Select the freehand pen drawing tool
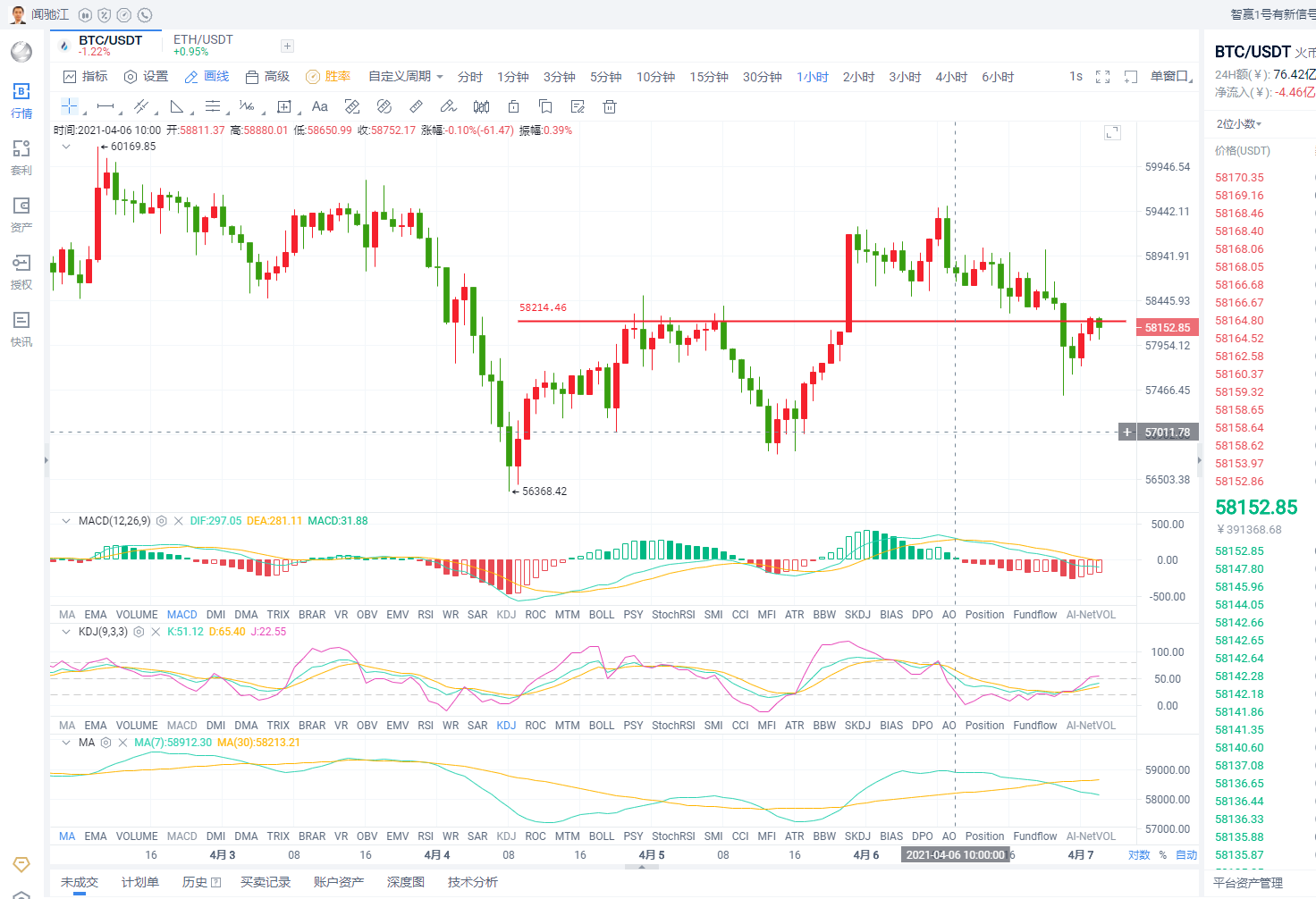This screenshot has height=899, width=1316. (449, 106)
